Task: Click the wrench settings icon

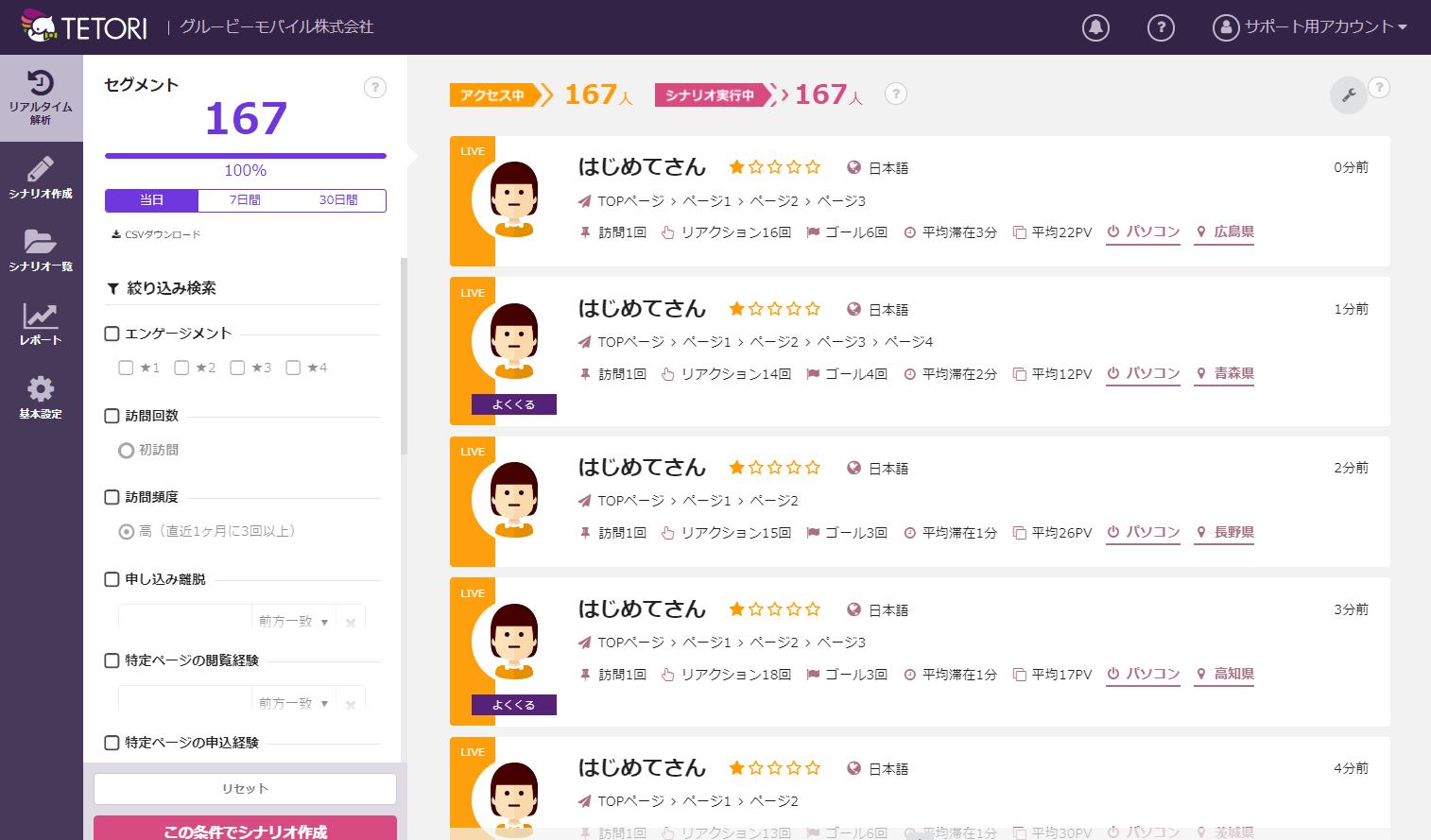Action: point(1349,95)
